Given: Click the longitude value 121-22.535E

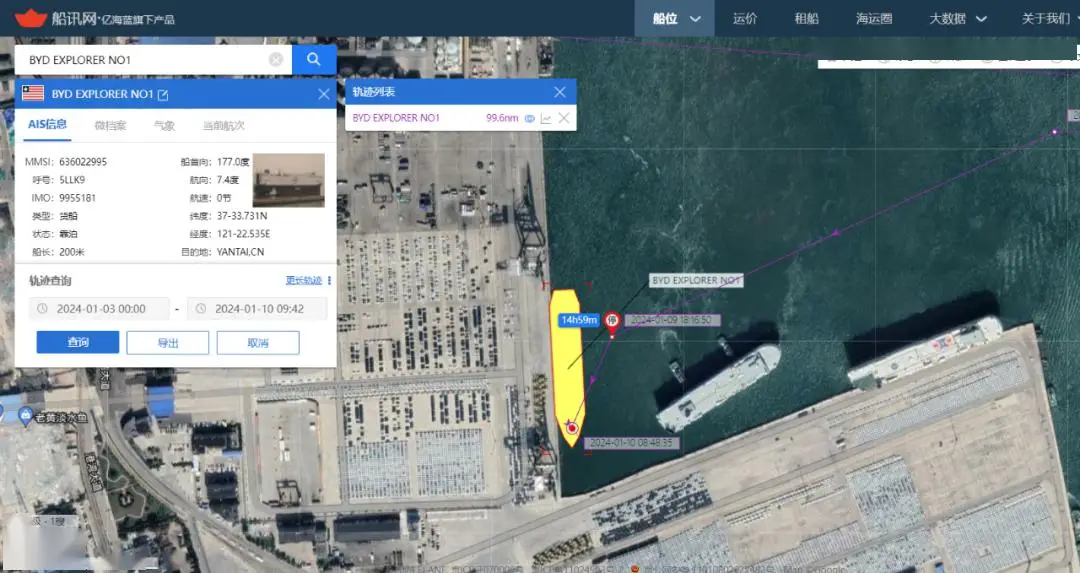Looking at the screenshot, I should [243, 233].
